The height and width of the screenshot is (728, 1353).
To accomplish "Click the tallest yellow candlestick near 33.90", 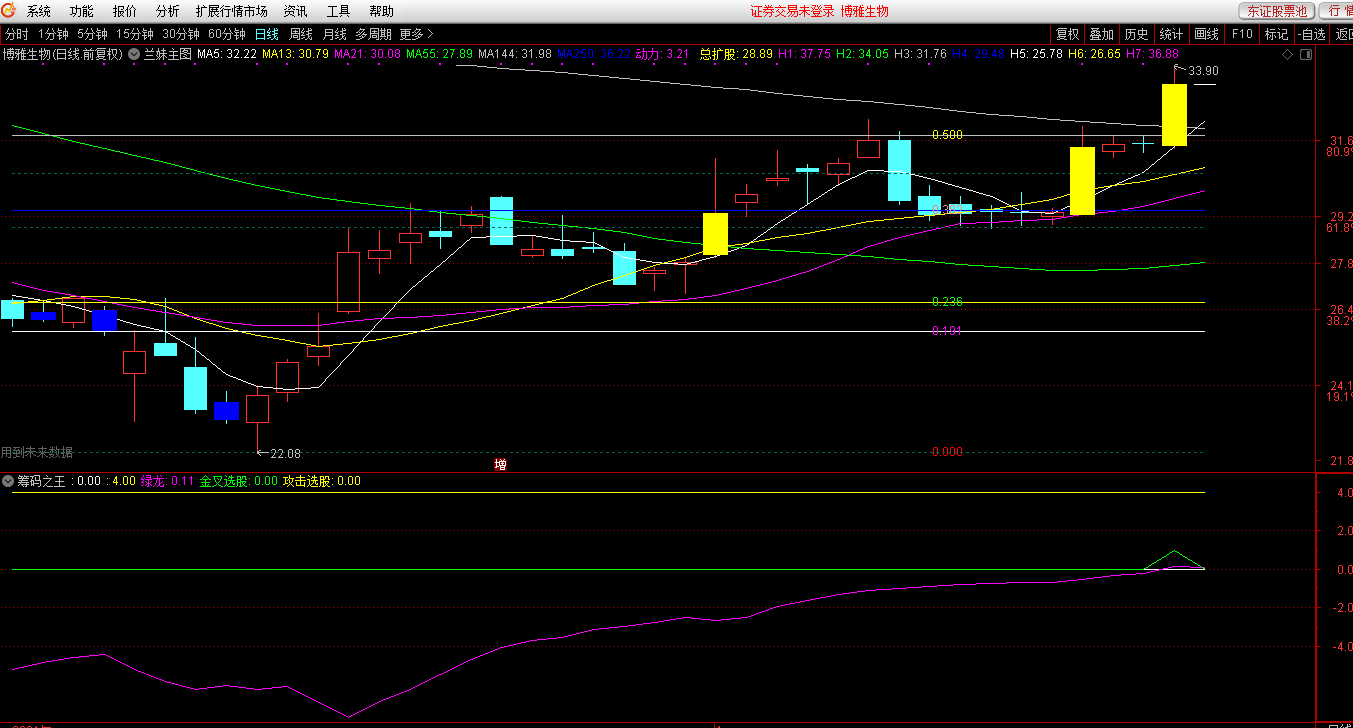I will click(x=1174, y=115).
